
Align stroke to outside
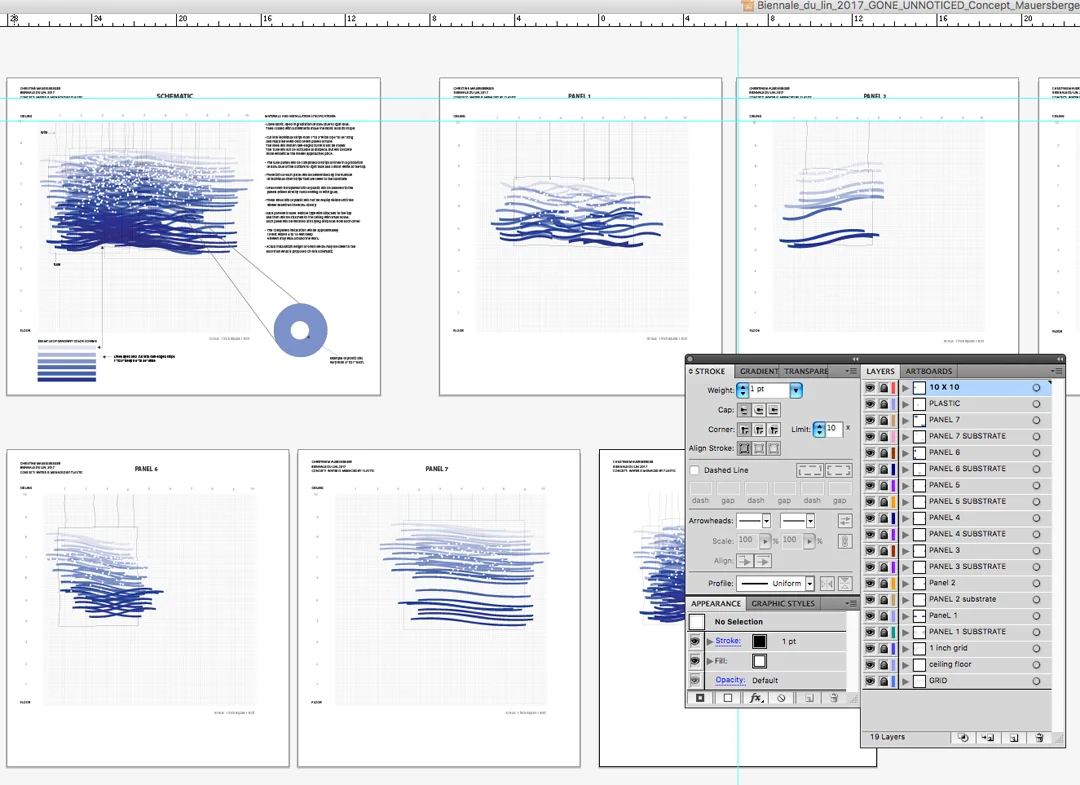pos(773,448)
